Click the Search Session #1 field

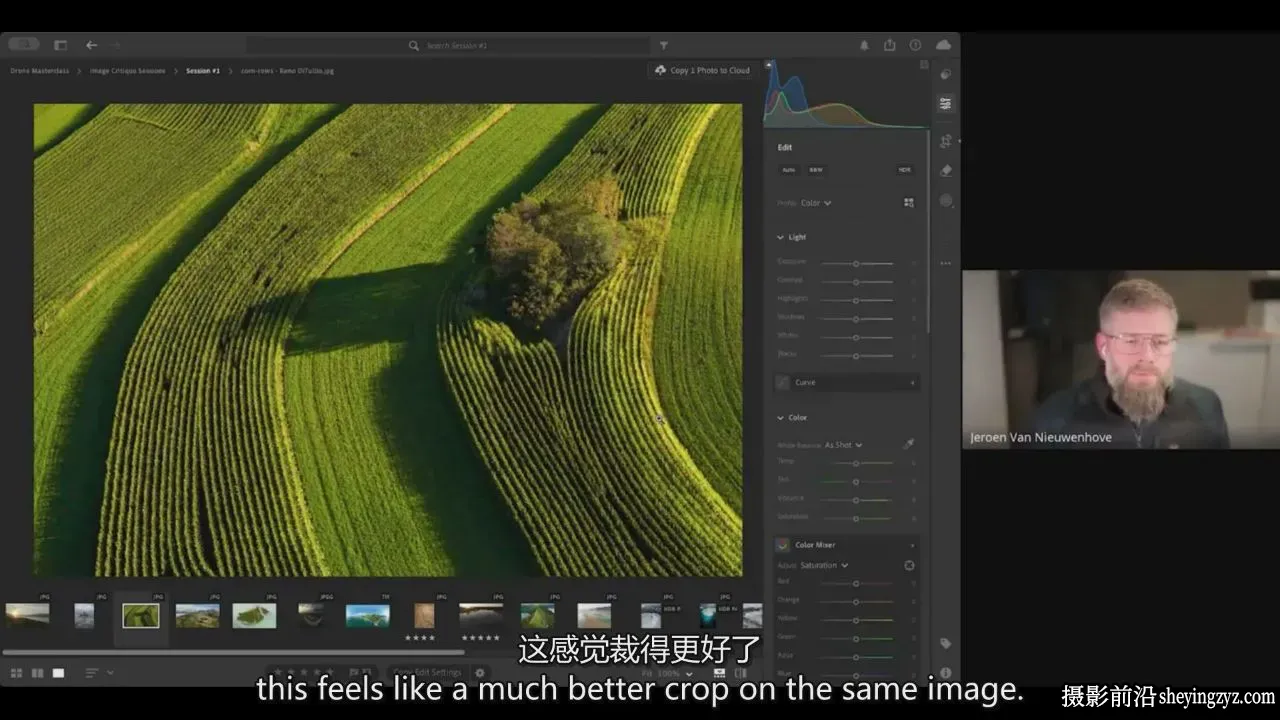[449, 45]
